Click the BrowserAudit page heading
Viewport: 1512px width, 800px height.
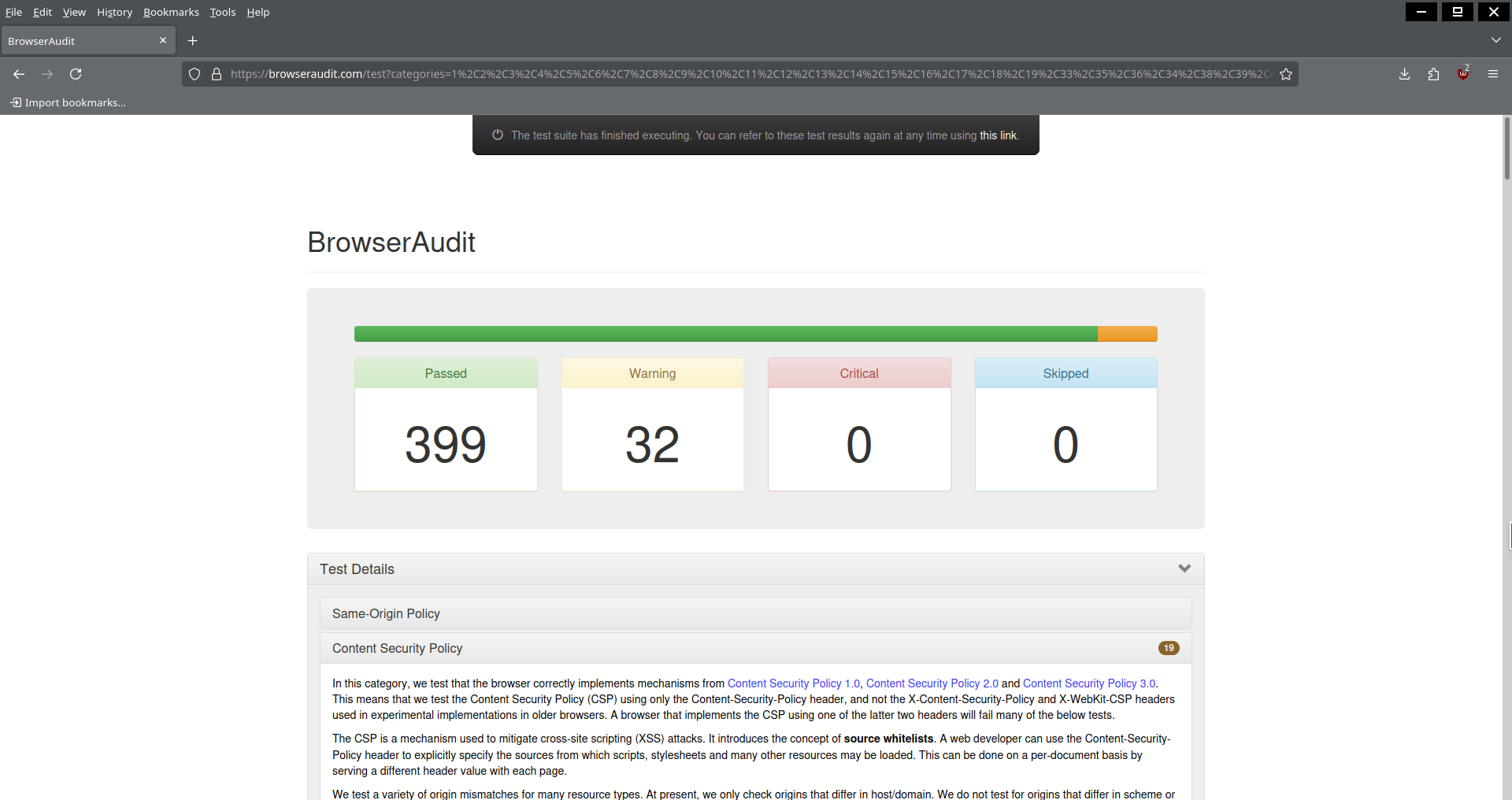[x=391, y=243]
